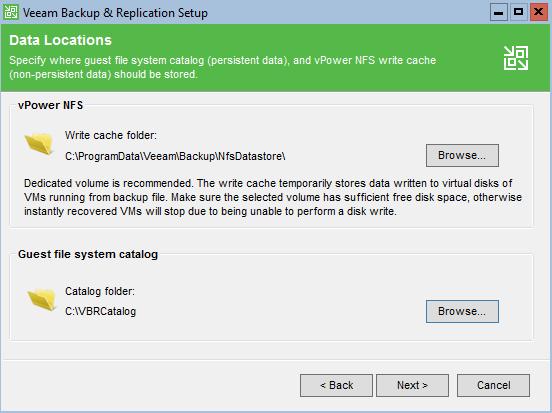This screenshot has width=552, height=413.
Task: Select the NfsDatastore write cache path text
Action: (175, 156)
